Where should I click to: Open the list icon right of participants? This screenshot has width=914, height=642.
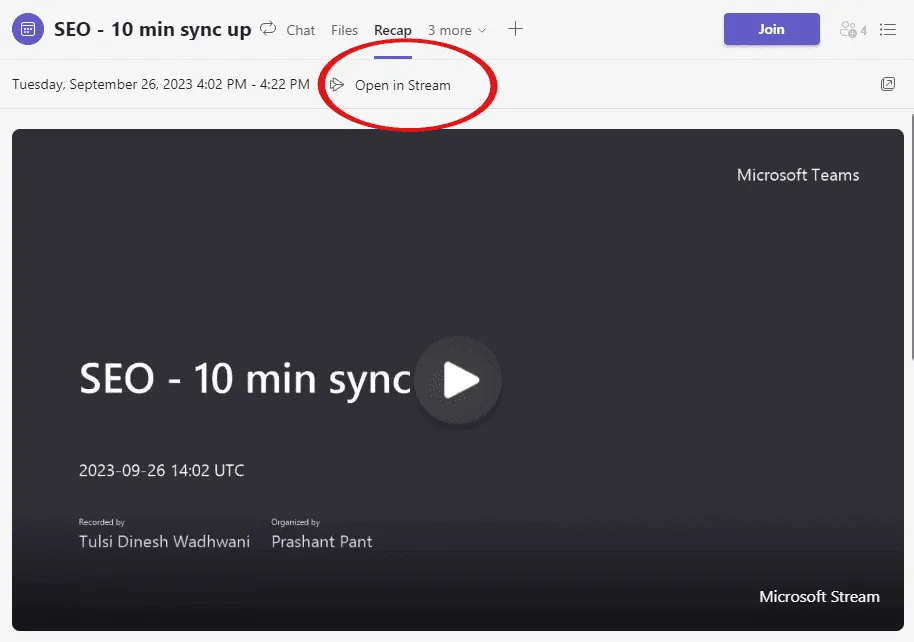click(x=887, y=30)
